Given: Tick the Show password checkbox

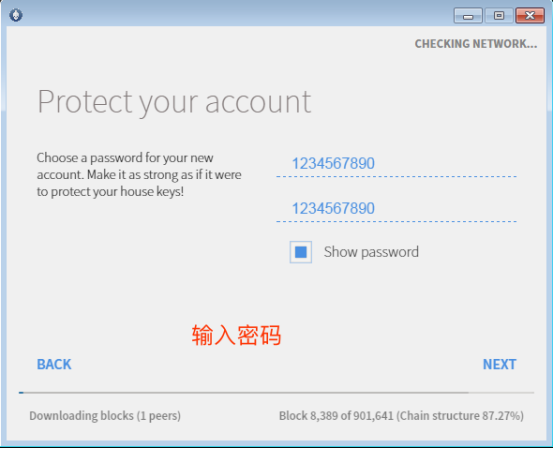Looking at the screenshot, I should 301,252.
